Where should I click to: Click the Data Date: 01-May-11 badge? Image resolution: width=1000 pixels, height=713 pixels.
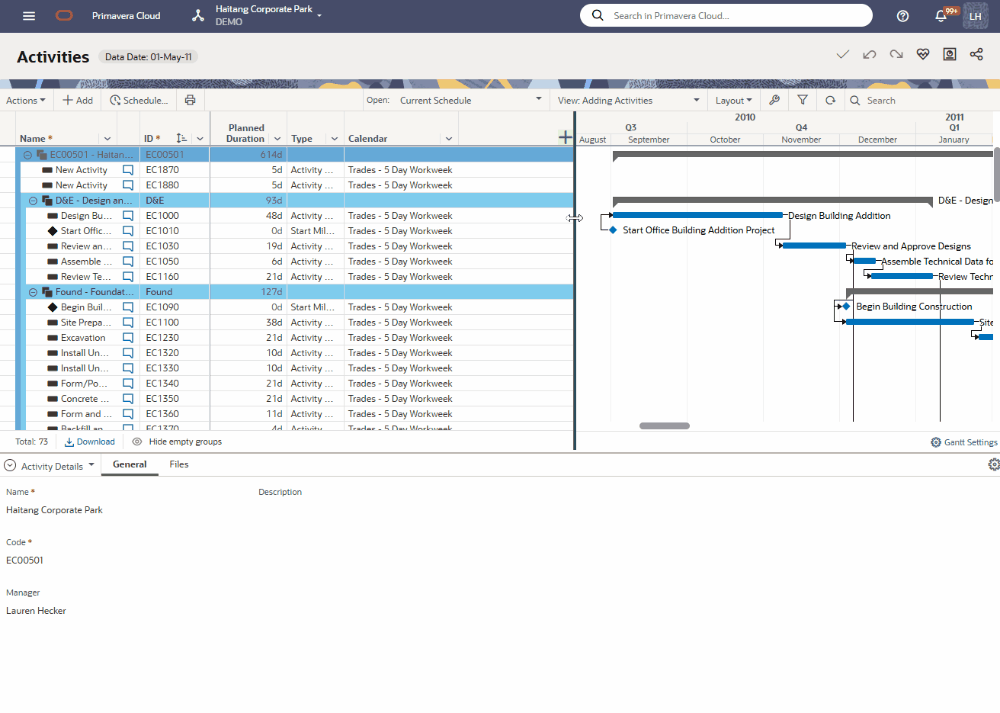click(x=148, y=57)
